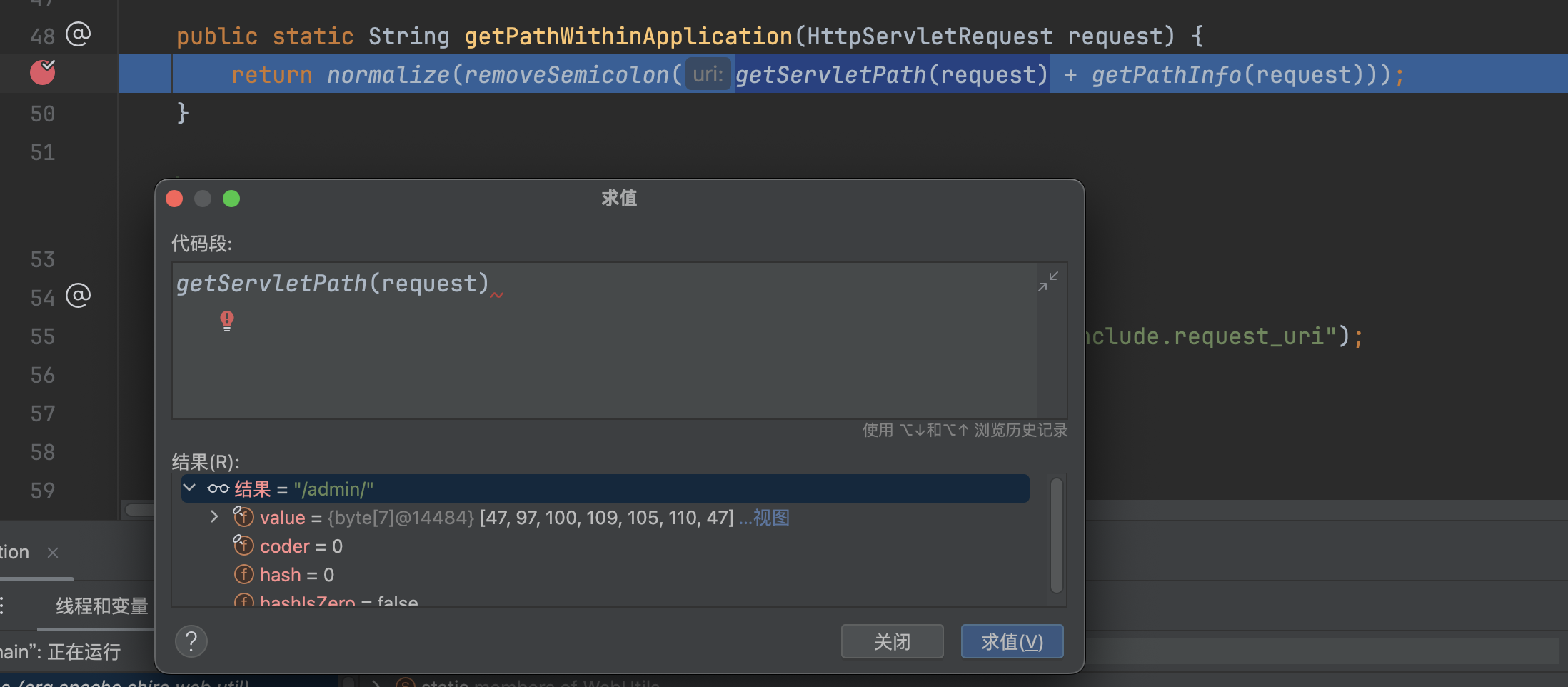Click the @ gutter icon on line 54

78,296
